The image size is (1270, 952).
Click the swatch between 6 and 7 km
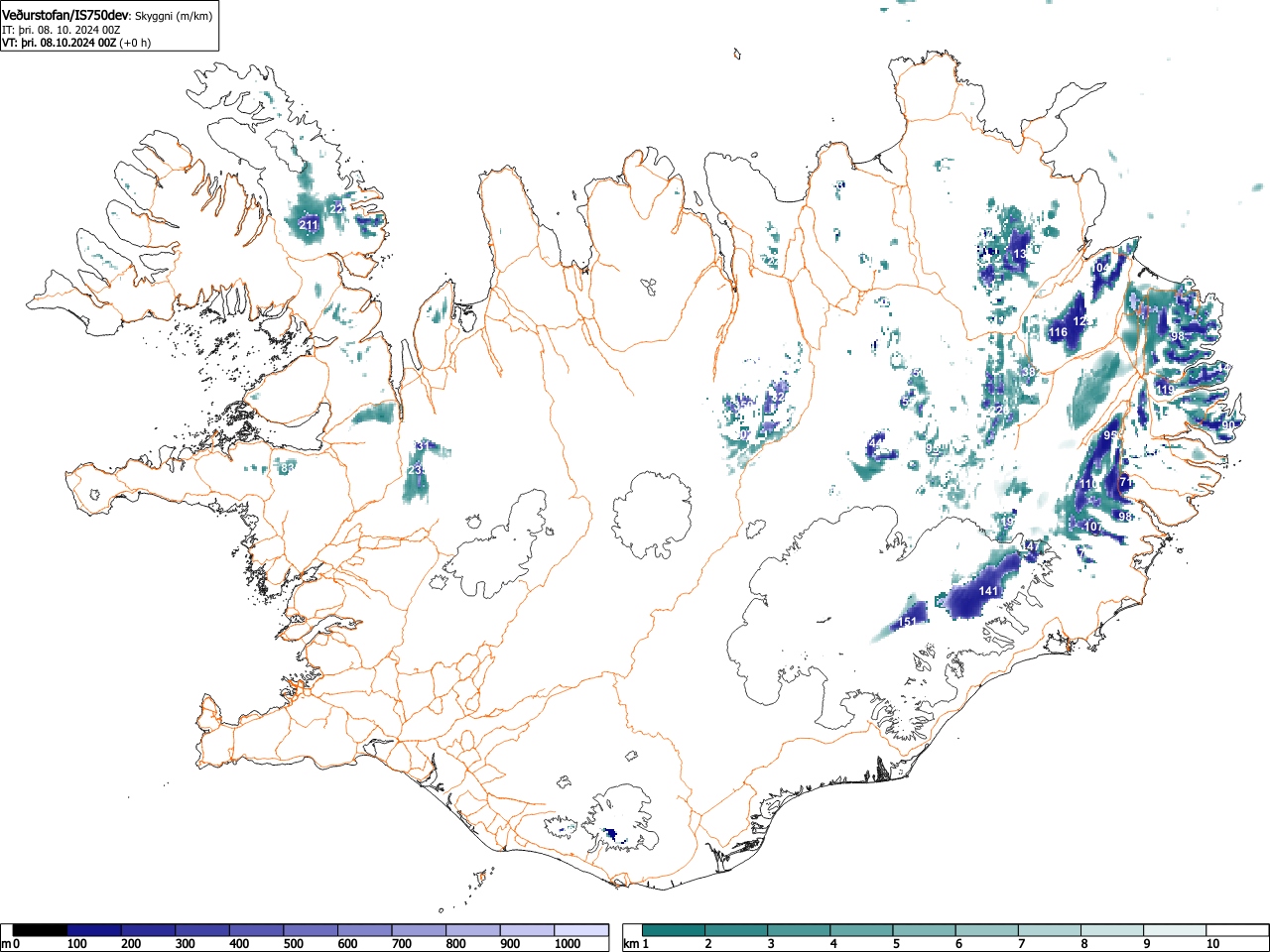(x=987, y=930)
